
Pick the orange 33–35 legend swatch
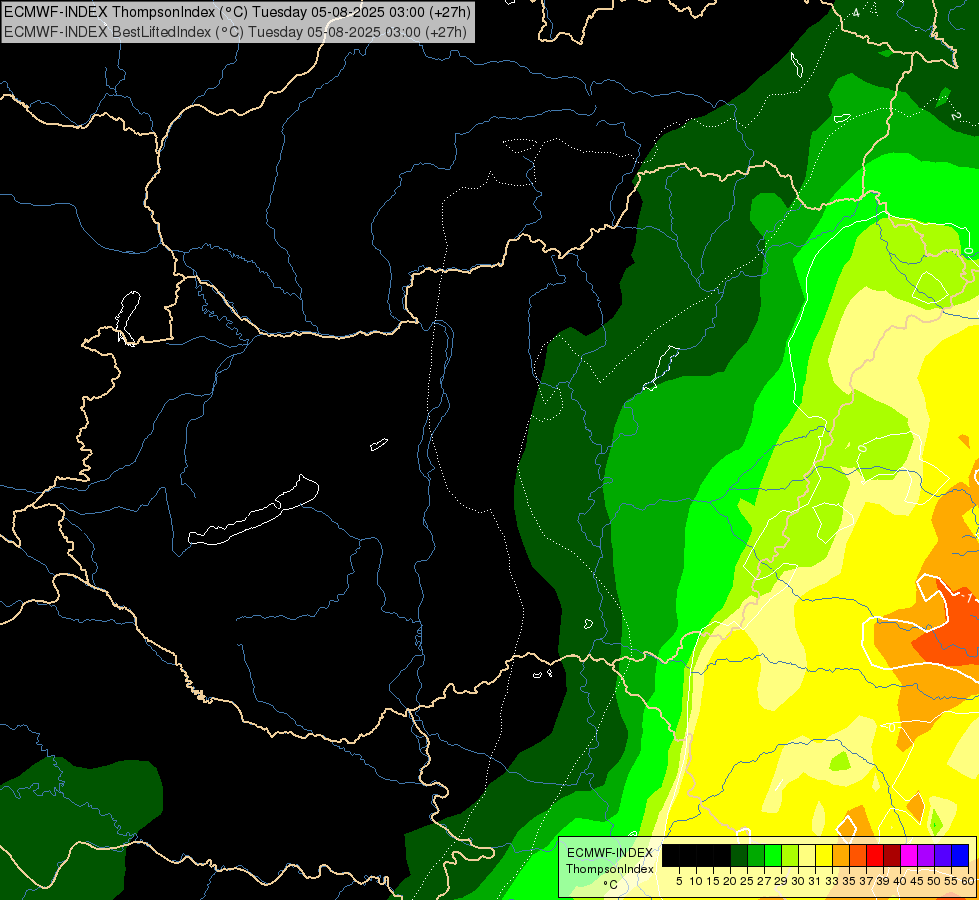coord(840,856)
